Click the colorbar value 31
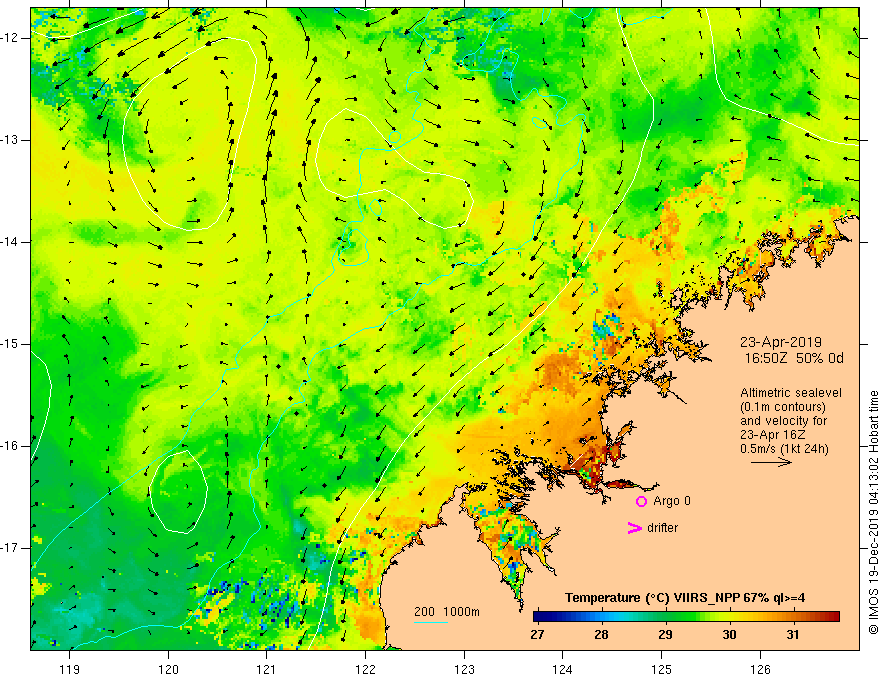Screen dimensions: 880x680 click(x=792, y=635)
